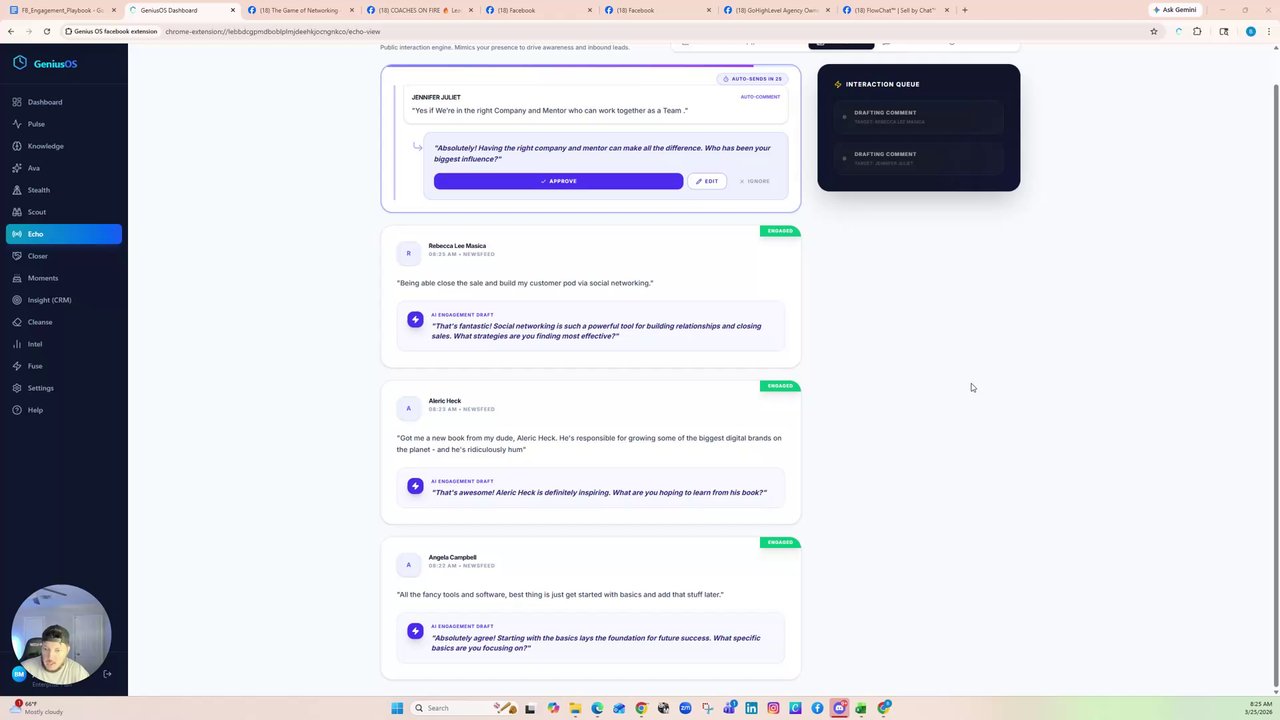1280x720 pixels.
Task: Select first Drafting Comment queue item
Action: pyautogui.click(x=918, y=117)
